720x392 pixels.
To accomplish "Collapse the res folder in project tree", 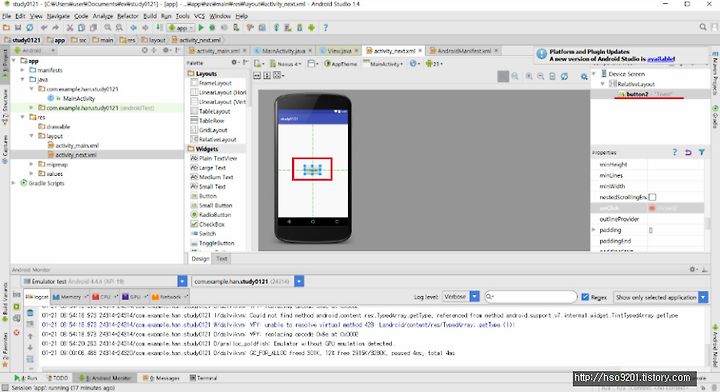I will click(22, 117).
